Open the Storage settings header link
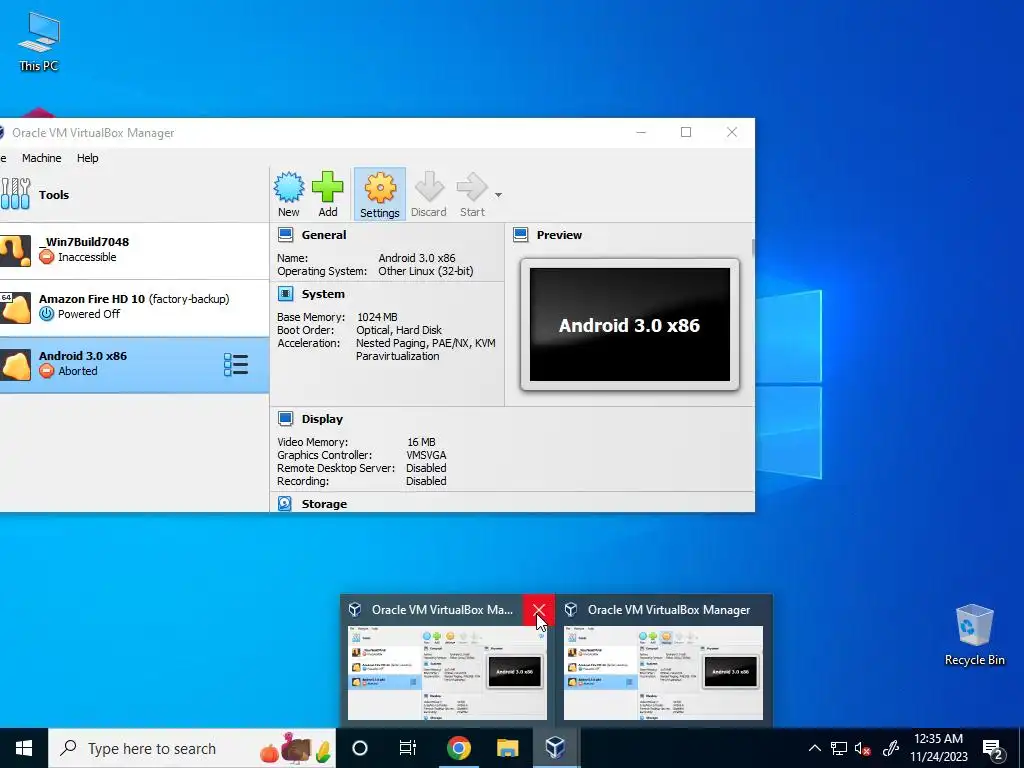The height and width of the screenshot is (768, 1024). [x=324, y=504]
